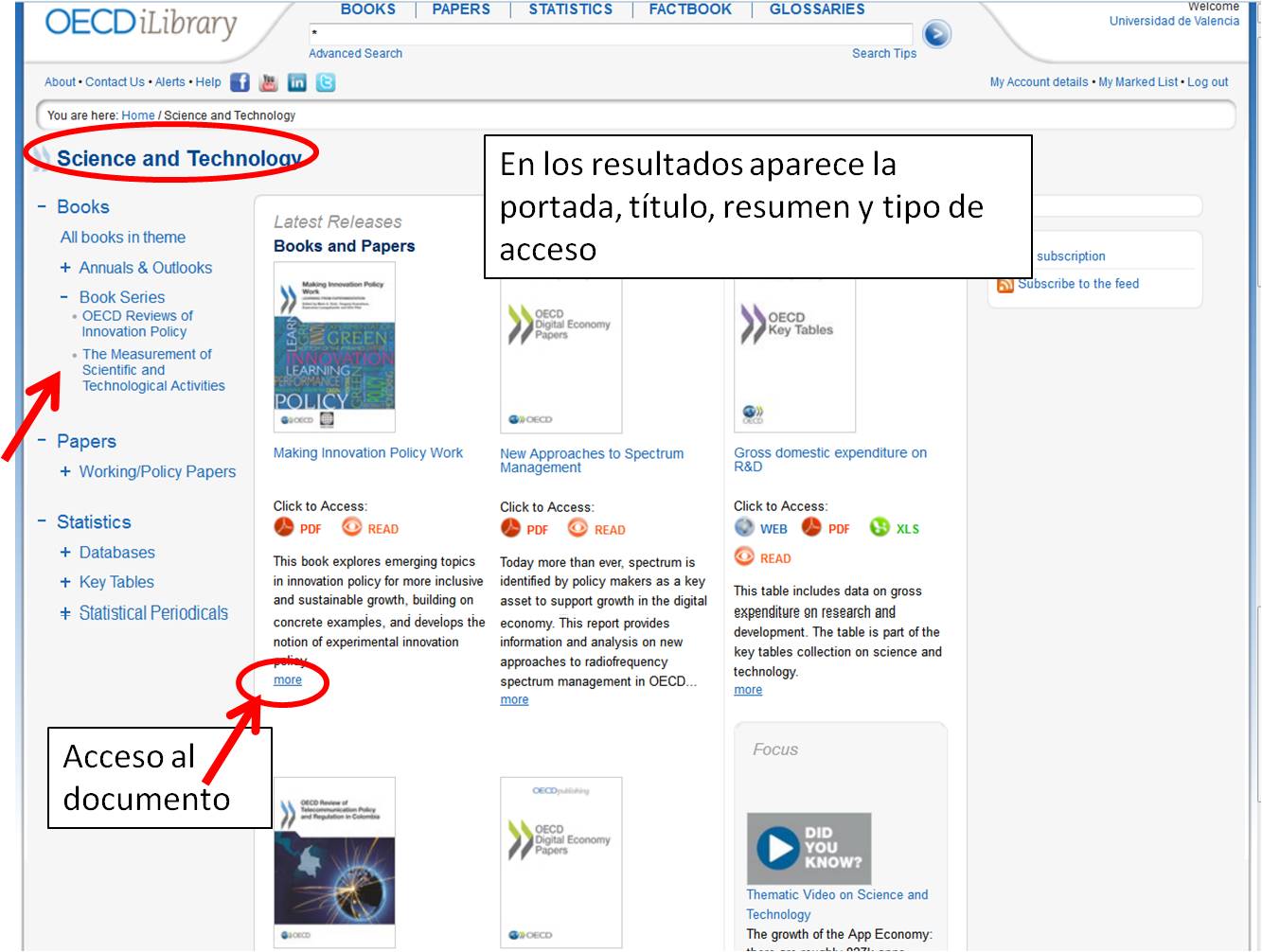Screen dimensions: 1262x952
Task: Open the Help link
Action: 208,82
